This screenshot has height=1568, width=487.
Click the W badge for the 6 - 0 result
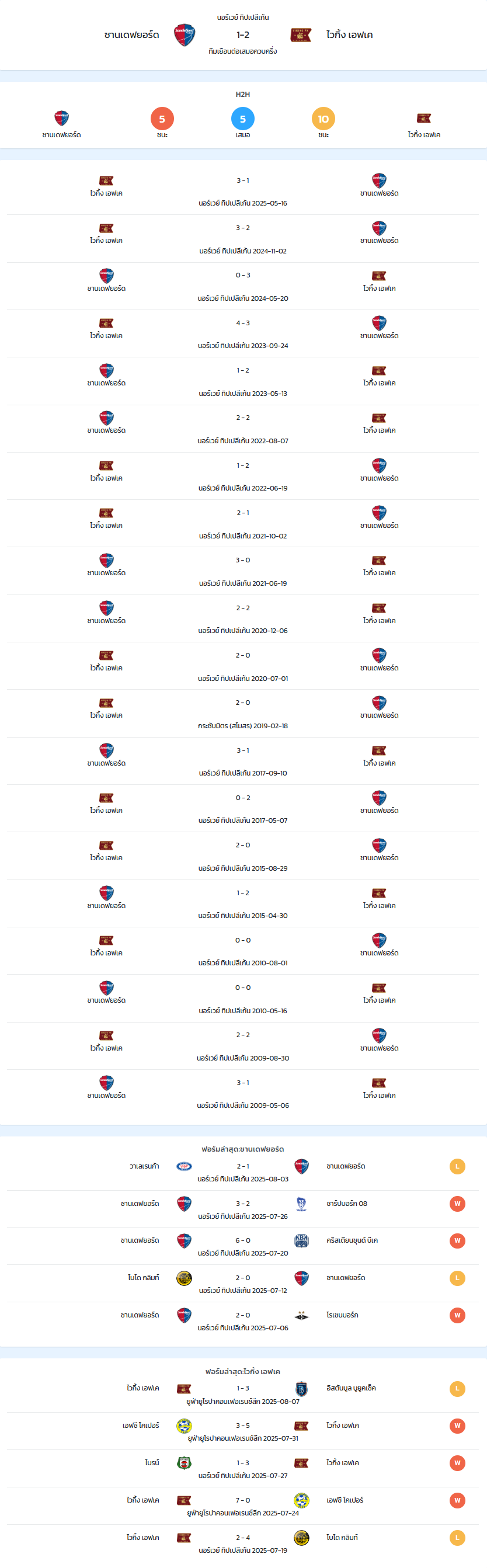(457, 1240)
